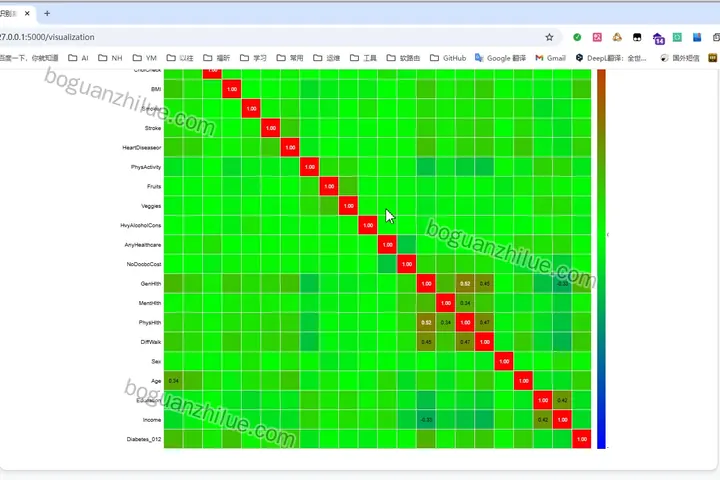Click the Fruits diagonal 1.00 cell

tap(329, 186)
